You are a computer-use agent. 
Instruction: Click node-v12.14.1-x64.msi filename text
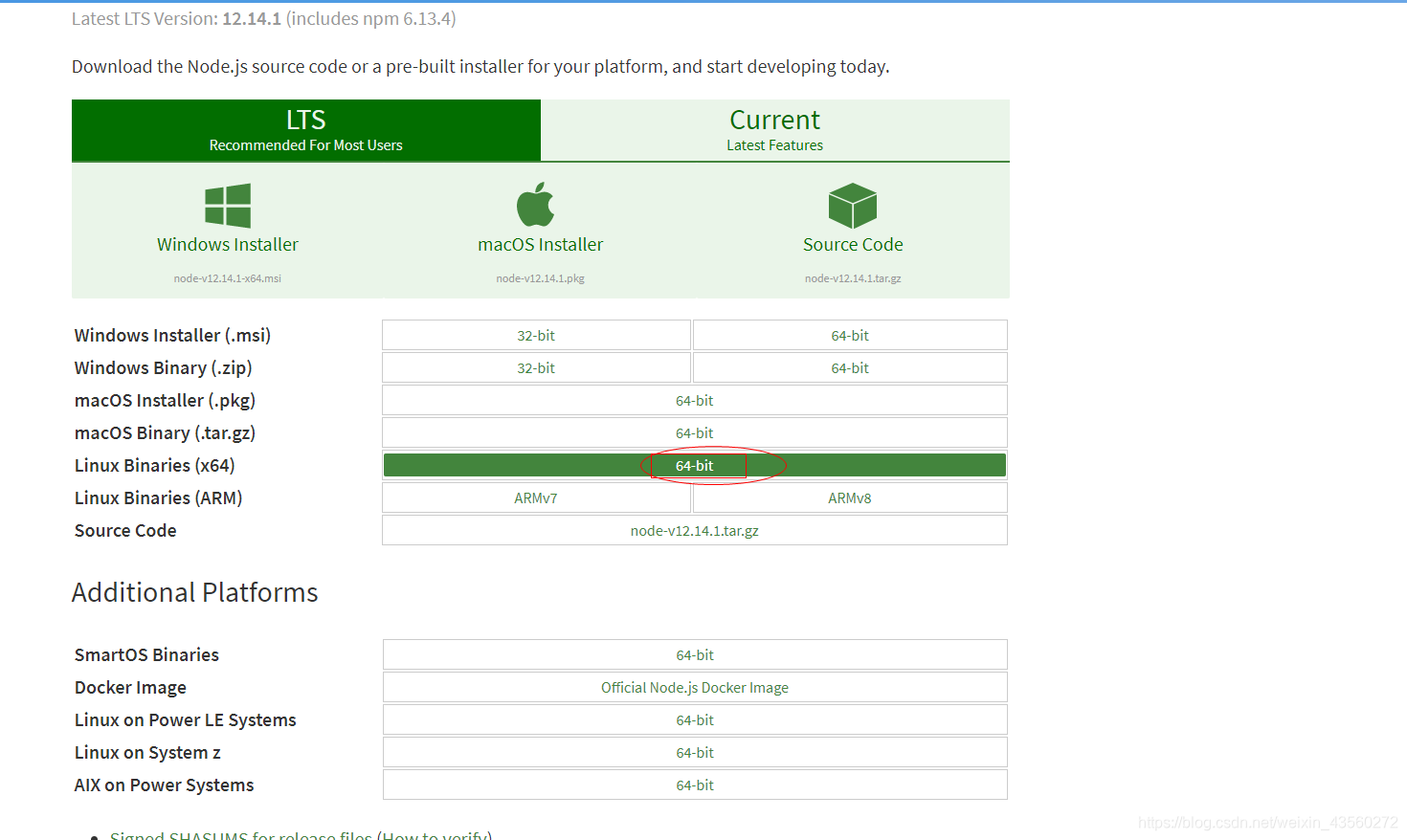click(x=228, y=278)
